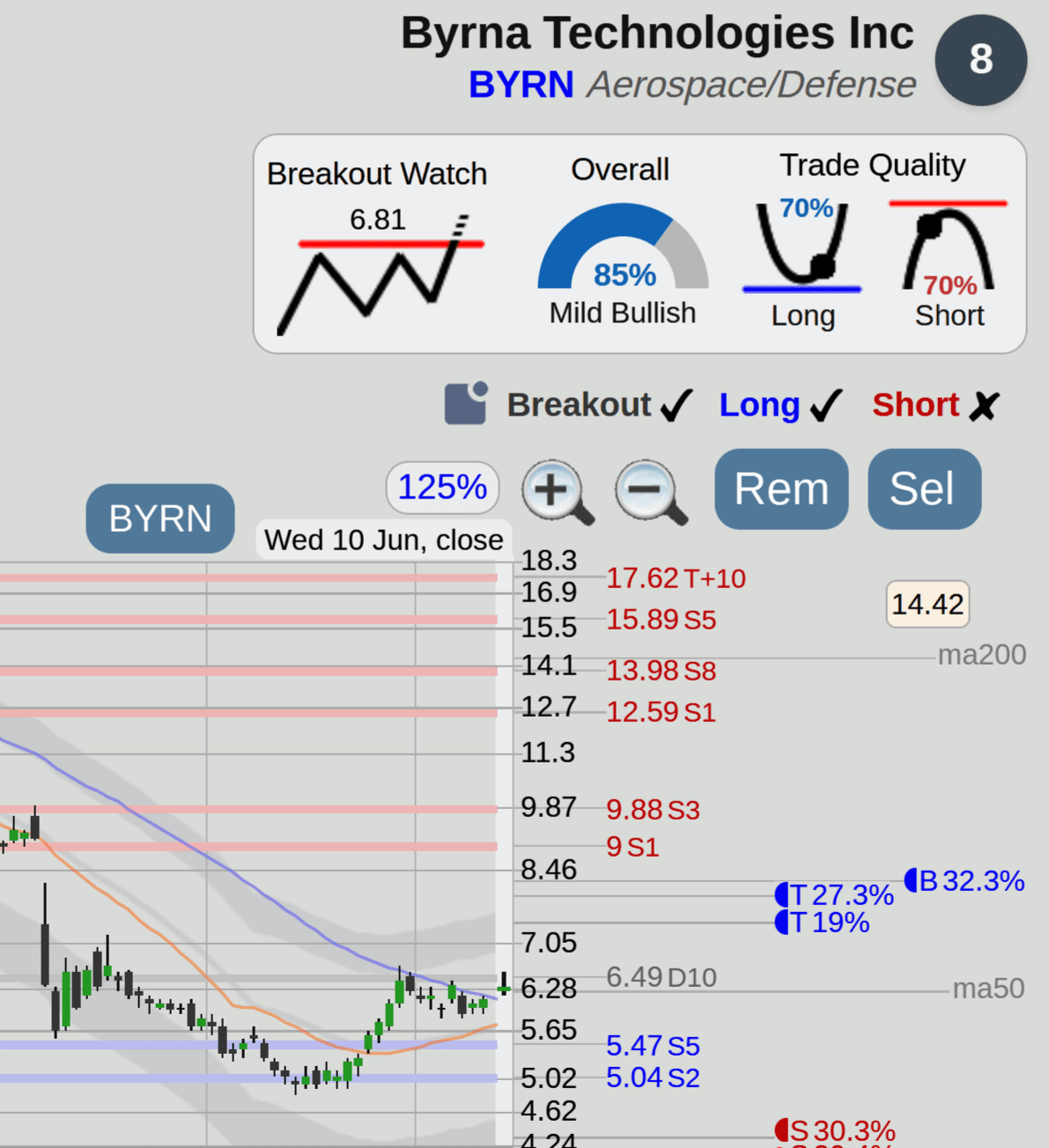The image size is (1049, 1148).
Task: Click the Overall 85% gauge
Action: pyautogui.click(x=623, y=248)
